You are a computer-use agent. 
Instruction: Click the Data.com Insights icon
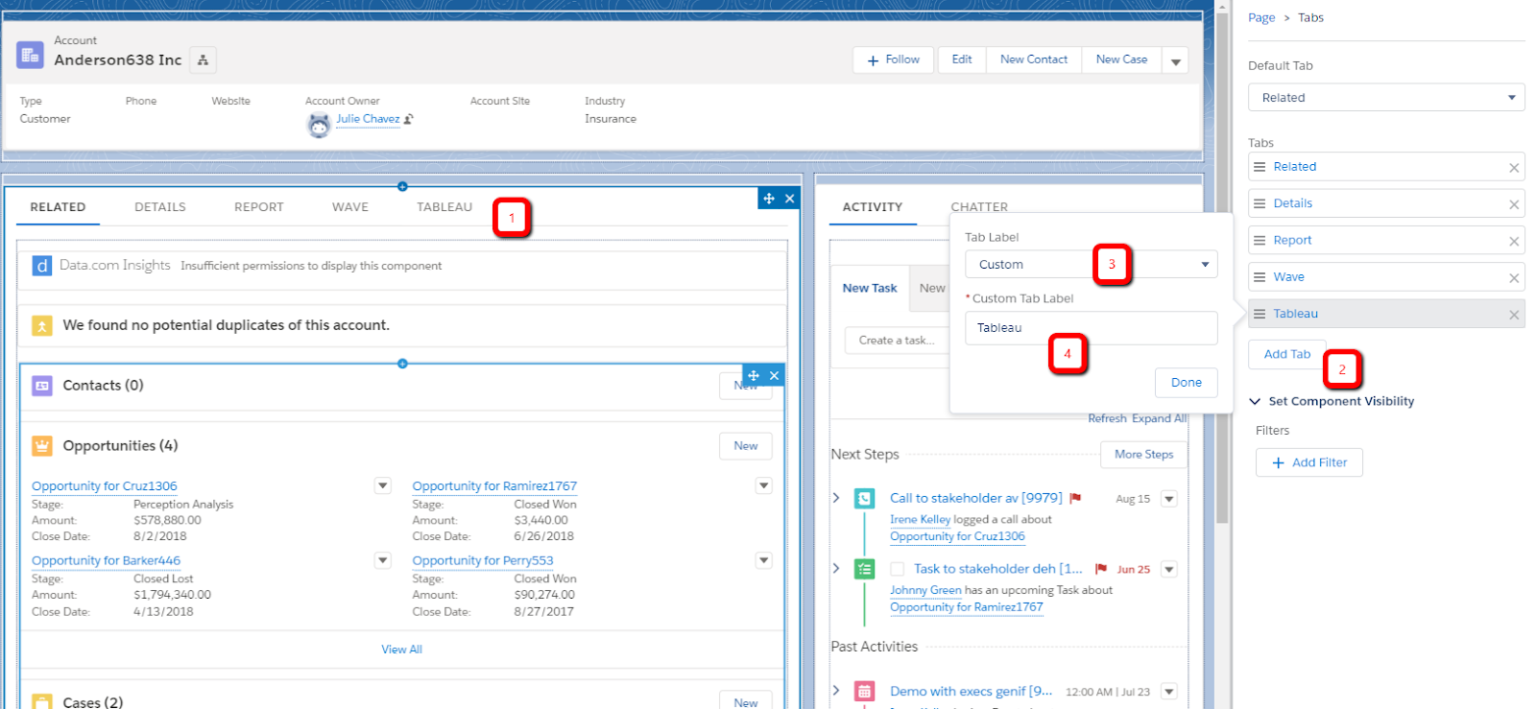point(43,266)
